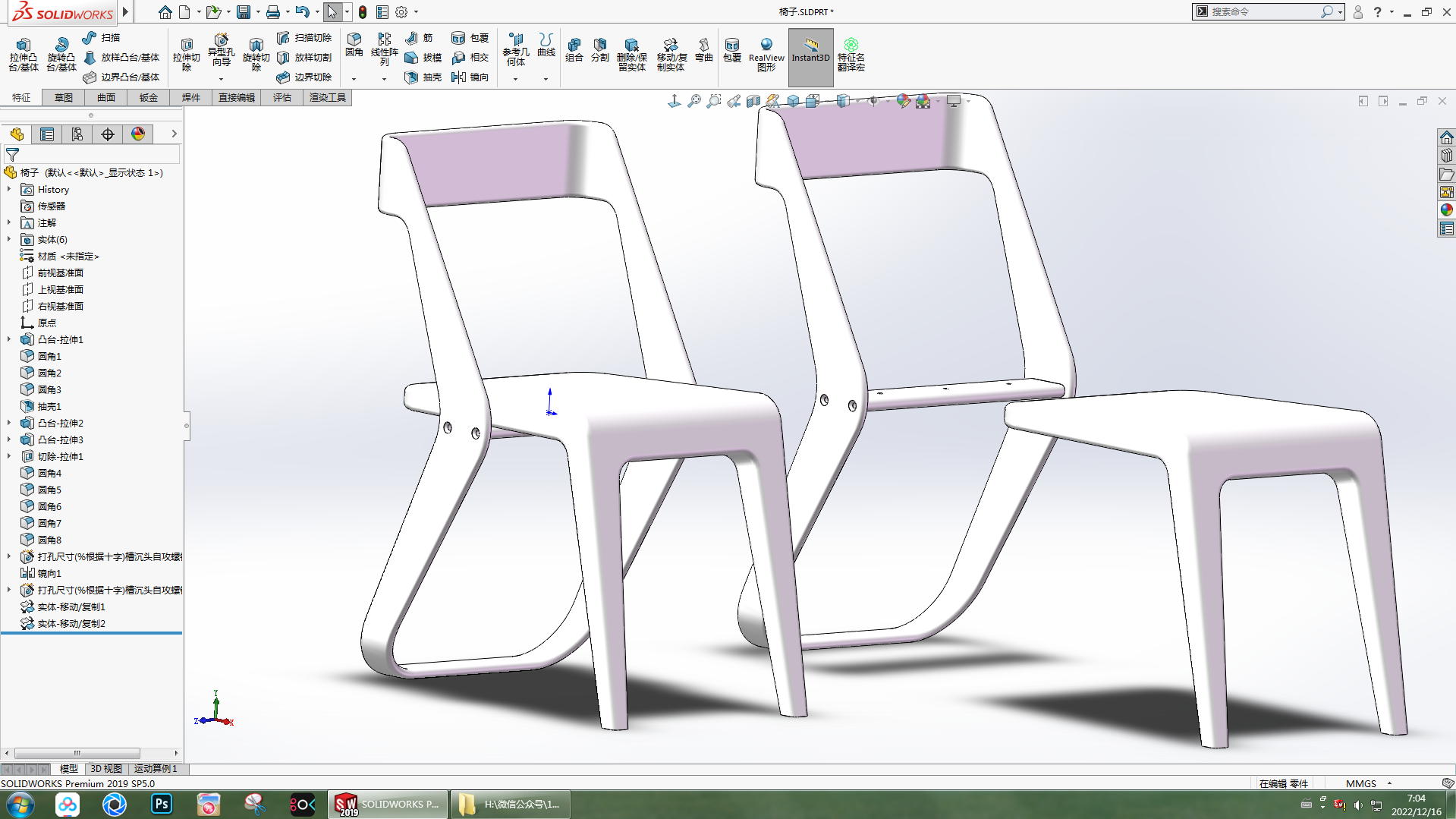Choose the 边界切除 boundary cut tool
This screenshot has height=819, width=1456.
click(x=303, y=77)
